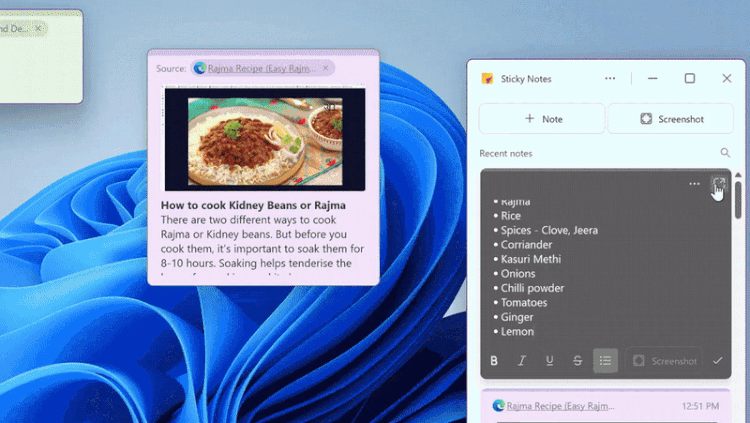Click the 'Lemon' list item
The image size is (750, 423).
(517, 332)
